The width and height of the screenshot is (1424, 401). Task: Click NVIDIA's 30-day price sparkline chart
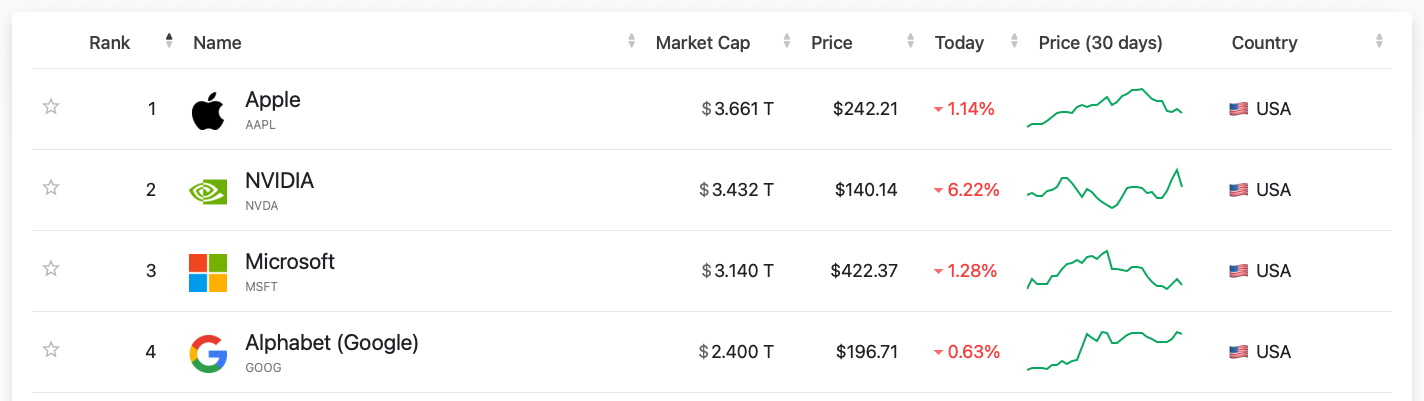pos(1105,189)
